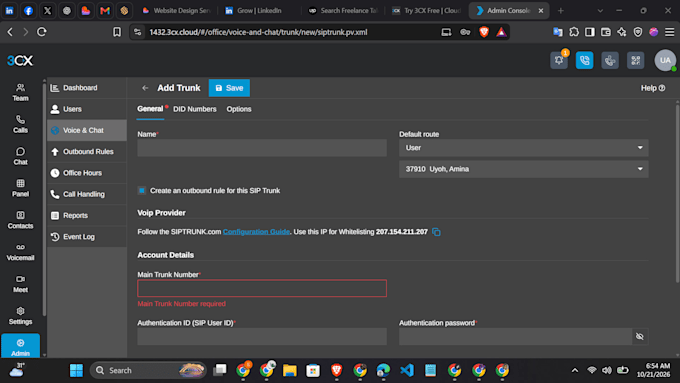
Task: Open the Gmail pinned tab
Action: (105, 10)
